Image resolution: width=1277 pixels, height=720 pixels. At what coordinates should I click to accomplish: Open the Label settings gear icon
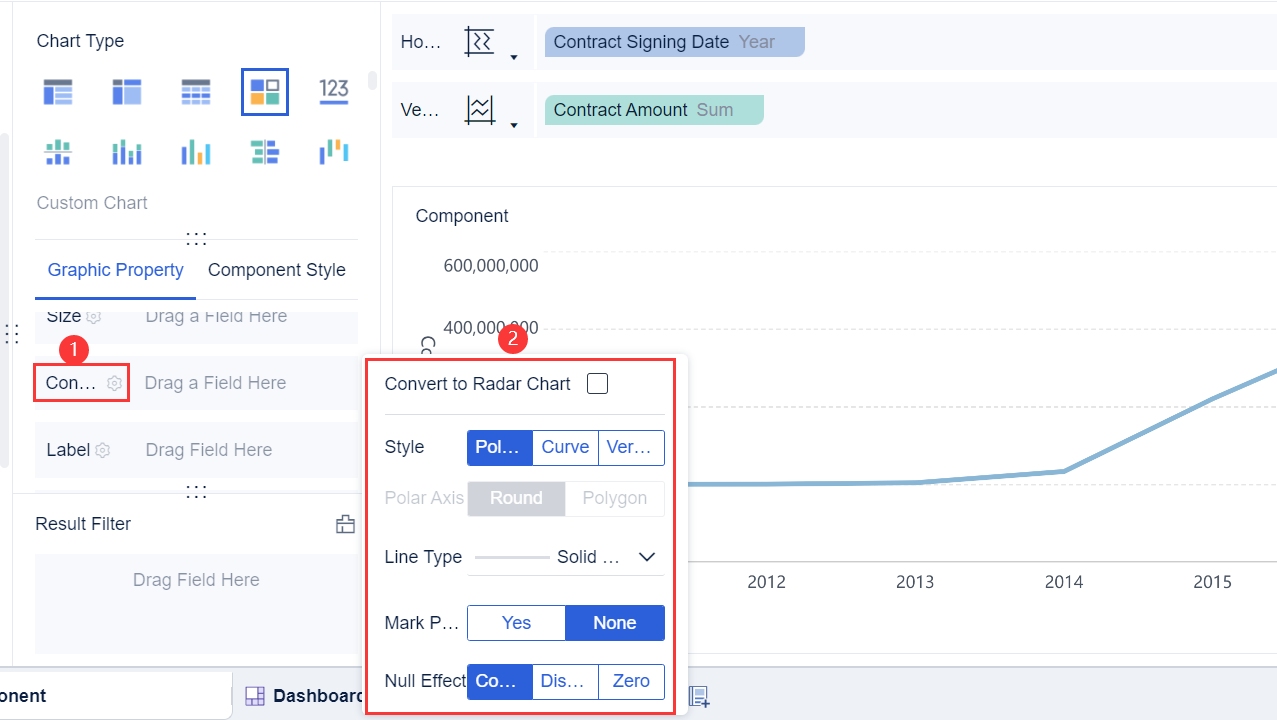click(102, 450)
